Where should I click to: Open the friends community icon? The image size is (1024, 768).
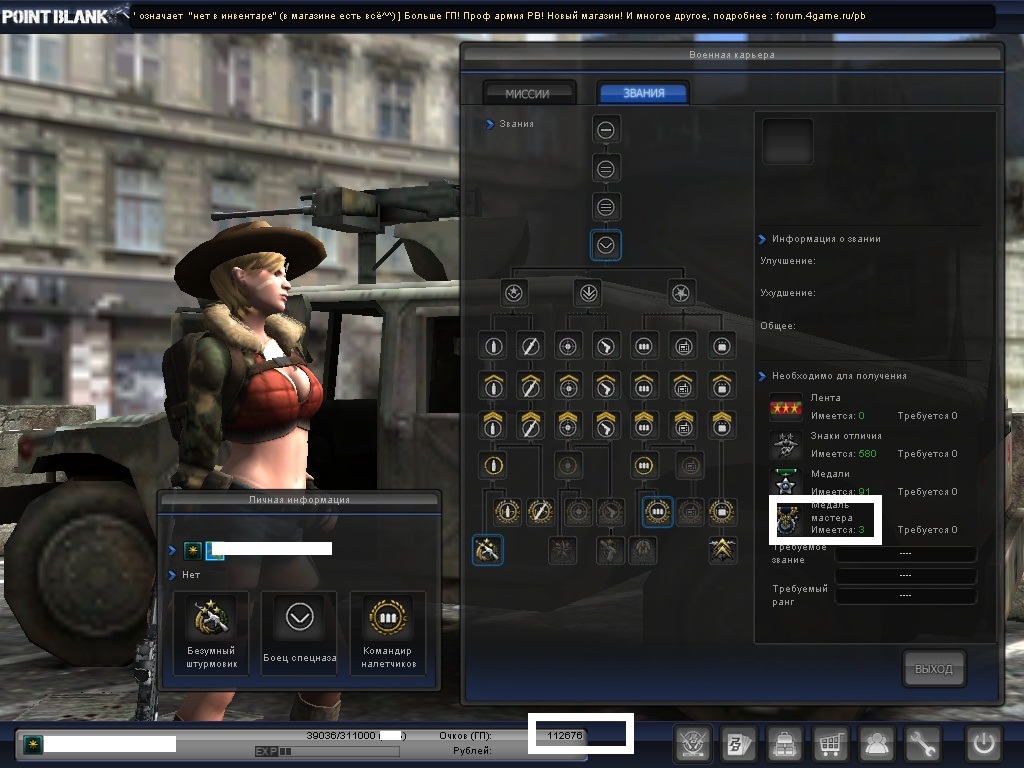pyautogui.click(x=876, y=743)
